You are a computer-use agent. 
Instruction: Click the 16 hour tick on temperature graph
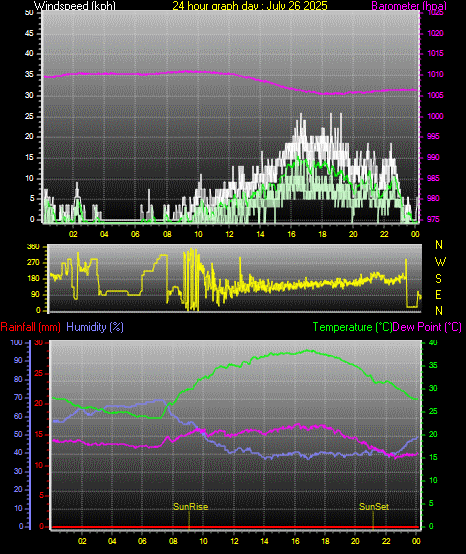pos(295,541)
